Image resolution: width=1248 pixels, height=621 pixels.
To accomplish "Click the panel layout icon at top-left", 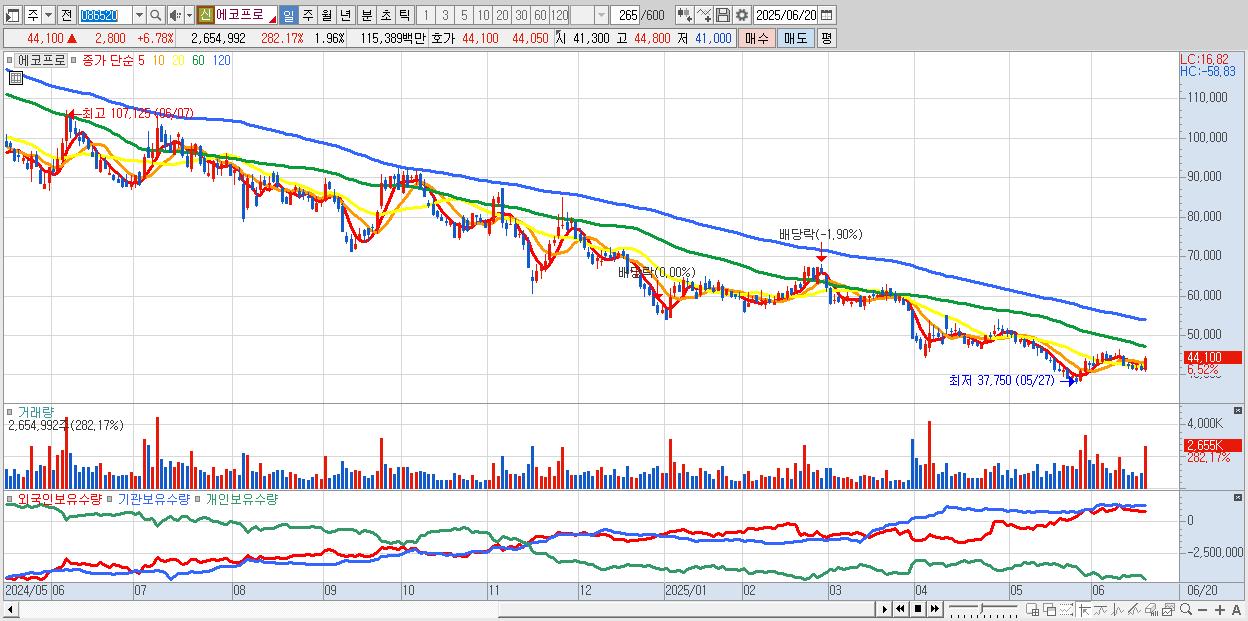I will click(12, 15).
